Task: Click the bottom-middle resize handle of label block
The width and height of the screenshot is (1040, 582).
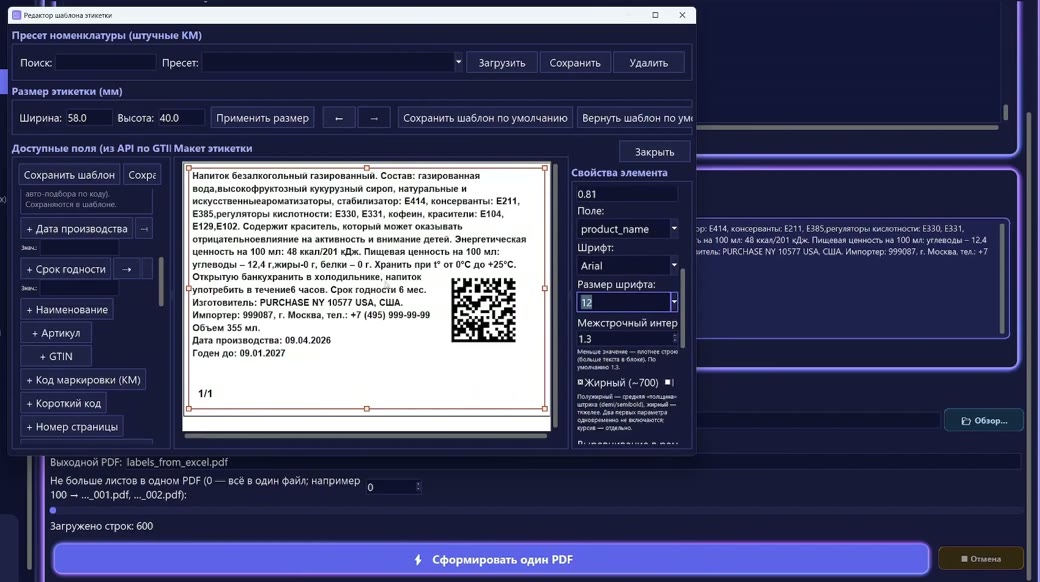Action: [367, 409]
